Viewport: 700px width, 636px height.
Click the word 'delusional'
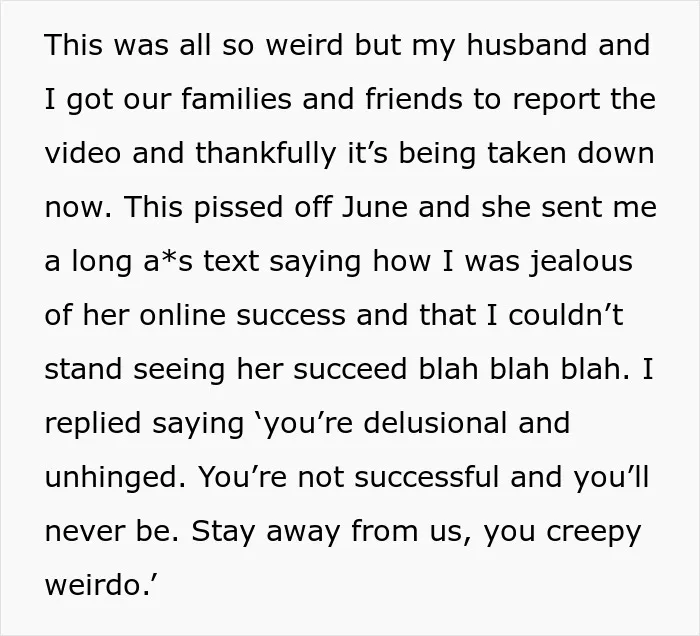[435, 423]
